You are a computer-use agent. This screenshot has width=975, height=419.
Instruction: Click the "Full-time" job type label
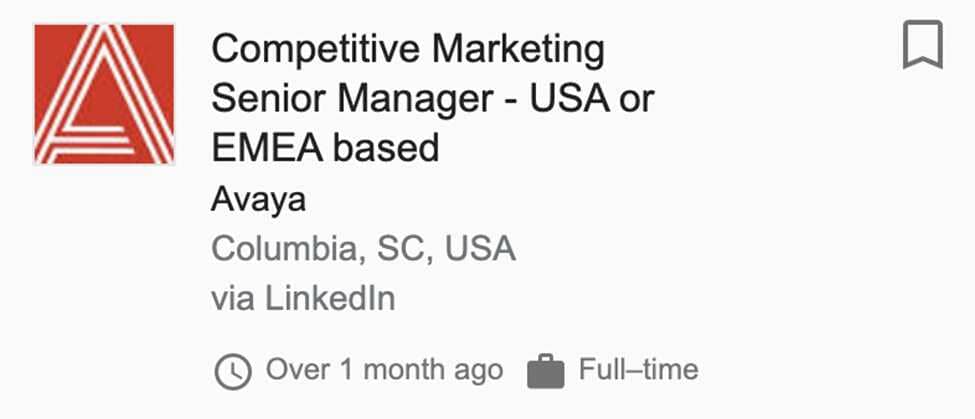coord(638,370)
